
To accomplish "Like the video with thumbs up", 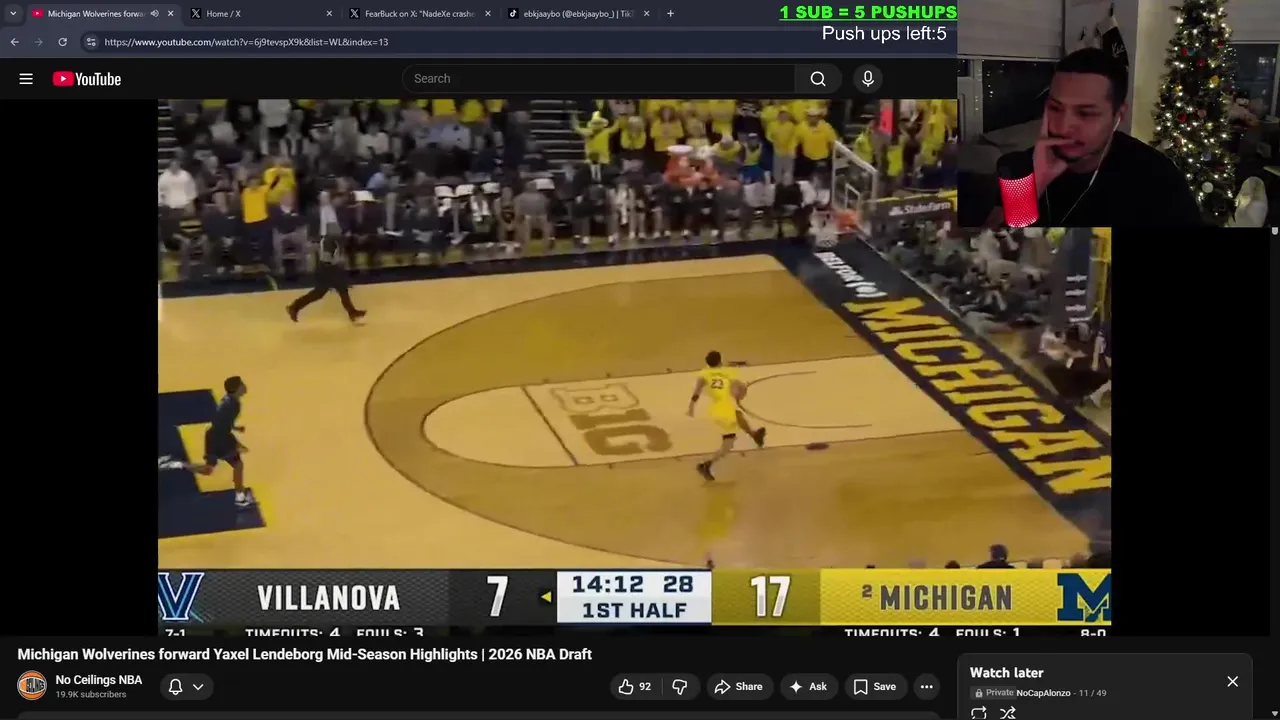I will click(635, 686).
